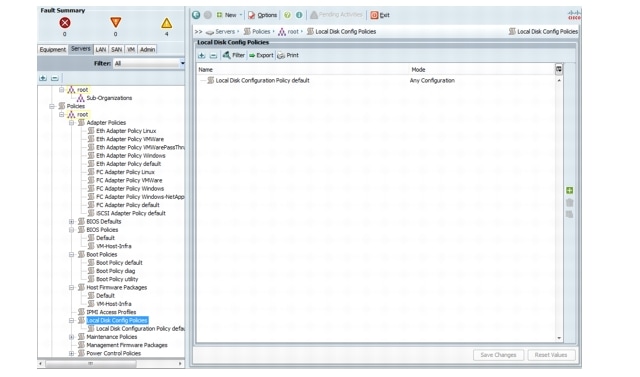The width and height of the screenshot is (640, 377).
Task: Click minus icon in Local Disk Config toolbar
Action: pyautogui.click(x=213, y=55)
